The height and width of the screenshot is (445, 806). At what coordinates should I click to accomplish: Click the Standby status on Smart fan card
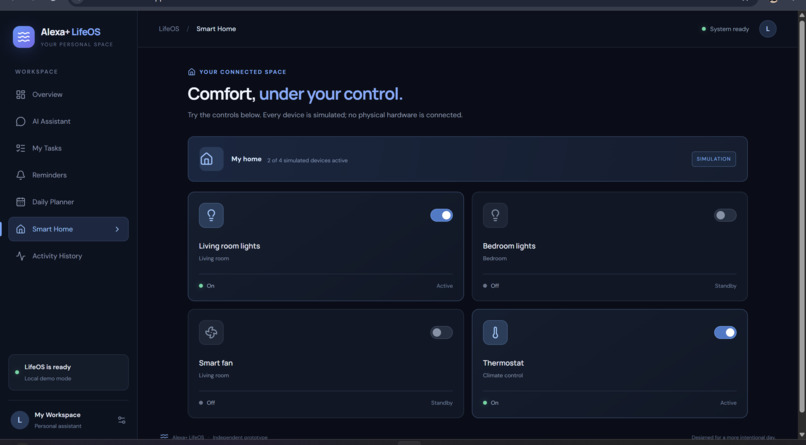pyautogui.click(x=442, y=403)
